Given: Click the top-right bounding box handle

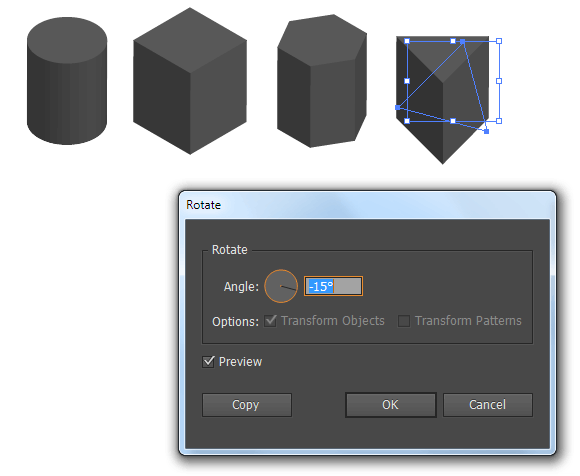Looking at the screenshot, I should click(x=499, y=41).
